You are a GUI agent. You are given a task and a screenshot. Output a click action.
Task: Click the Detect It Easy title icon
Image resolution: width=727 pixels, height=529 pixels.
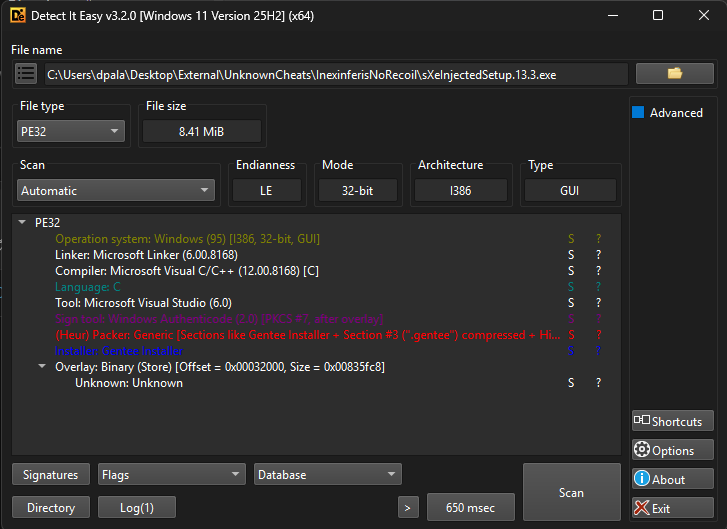pyautogui.click(x=18, y=16)
